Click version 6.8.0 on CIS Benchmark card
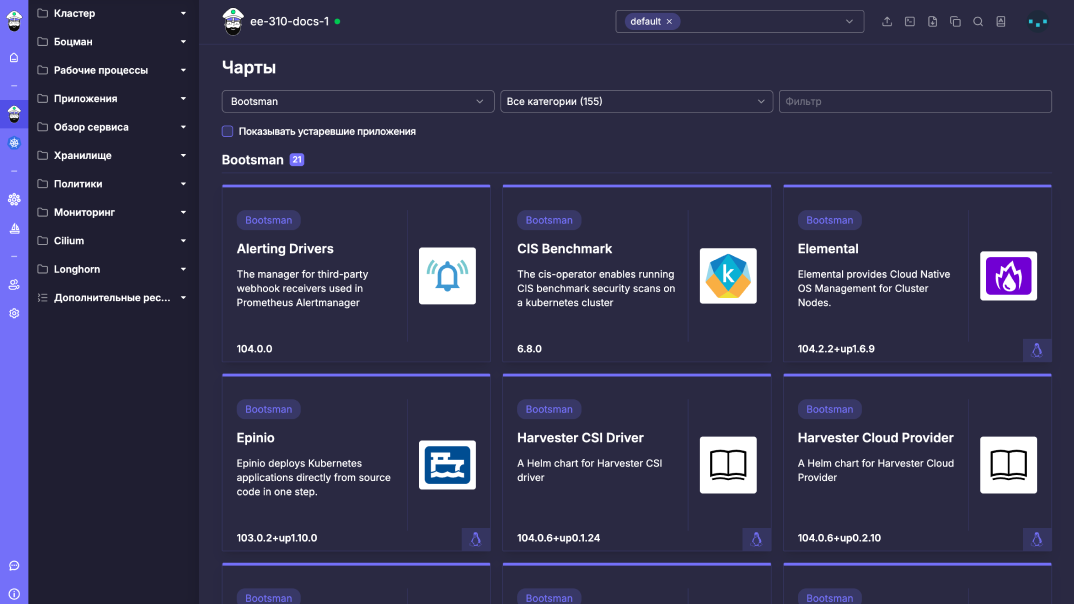The image size is (1074, 604). click(529, 349)
